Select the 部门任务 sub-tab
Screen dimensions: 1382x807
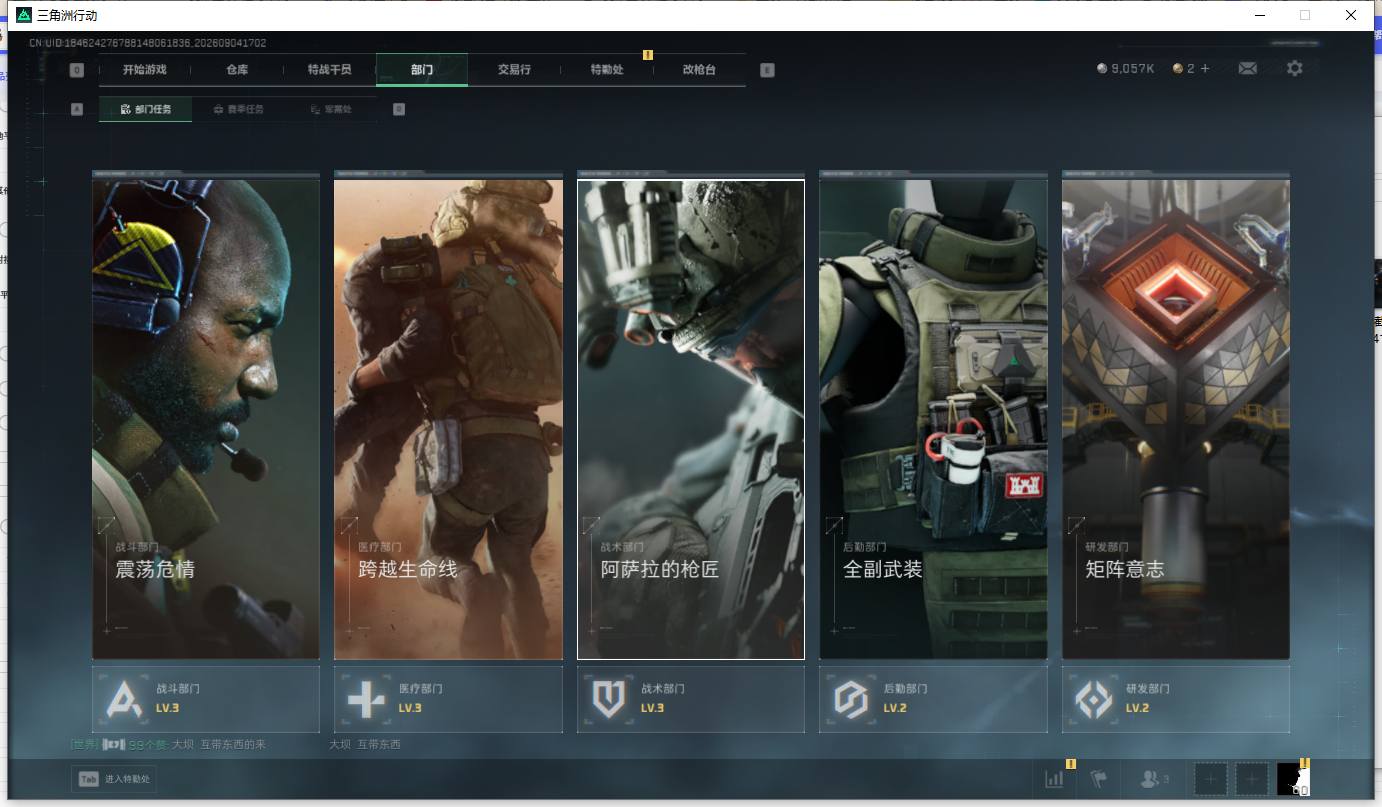point(146,109)
